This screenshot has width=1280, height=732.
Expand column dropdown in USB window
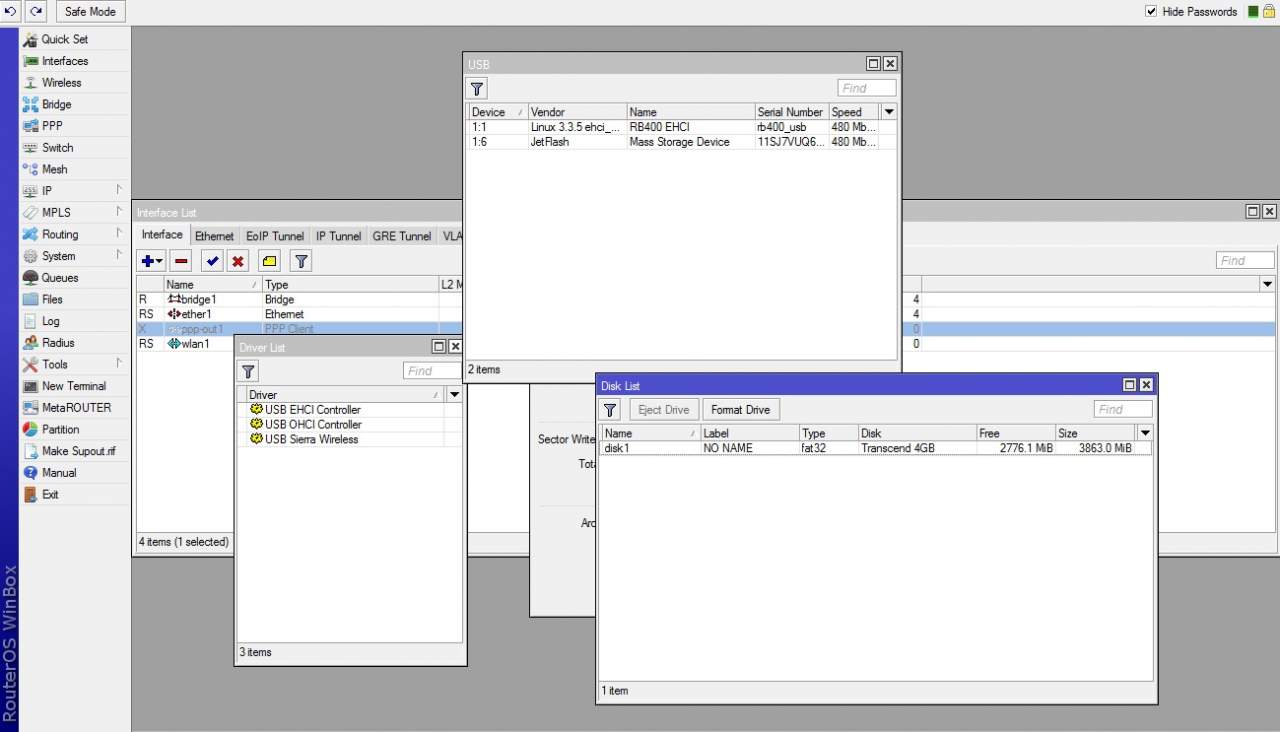pyautogui.click(x=889, y=112)
